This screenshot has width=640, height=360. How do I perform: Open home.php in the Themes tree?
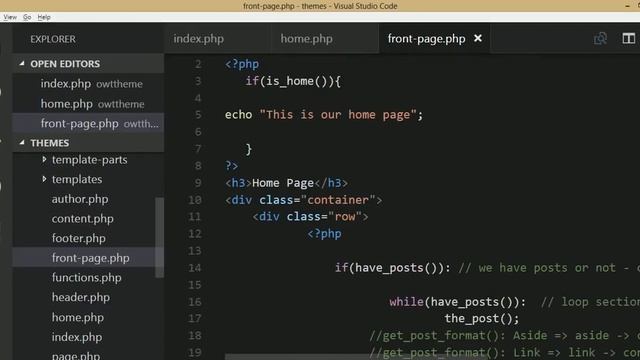coord(78,317)
